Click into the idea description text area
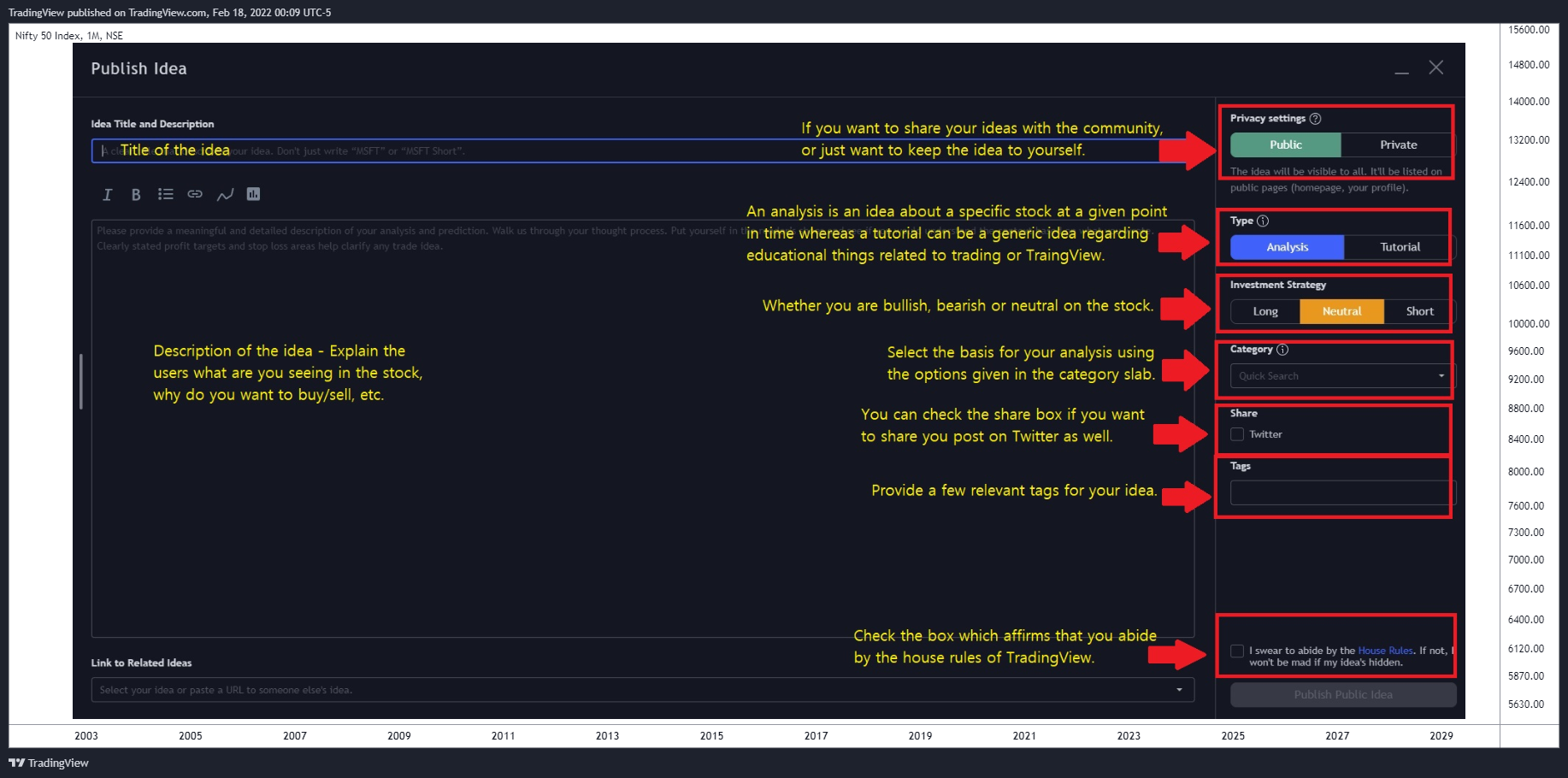The width and height of the screenshot is (1568, 778). [642, 428]
